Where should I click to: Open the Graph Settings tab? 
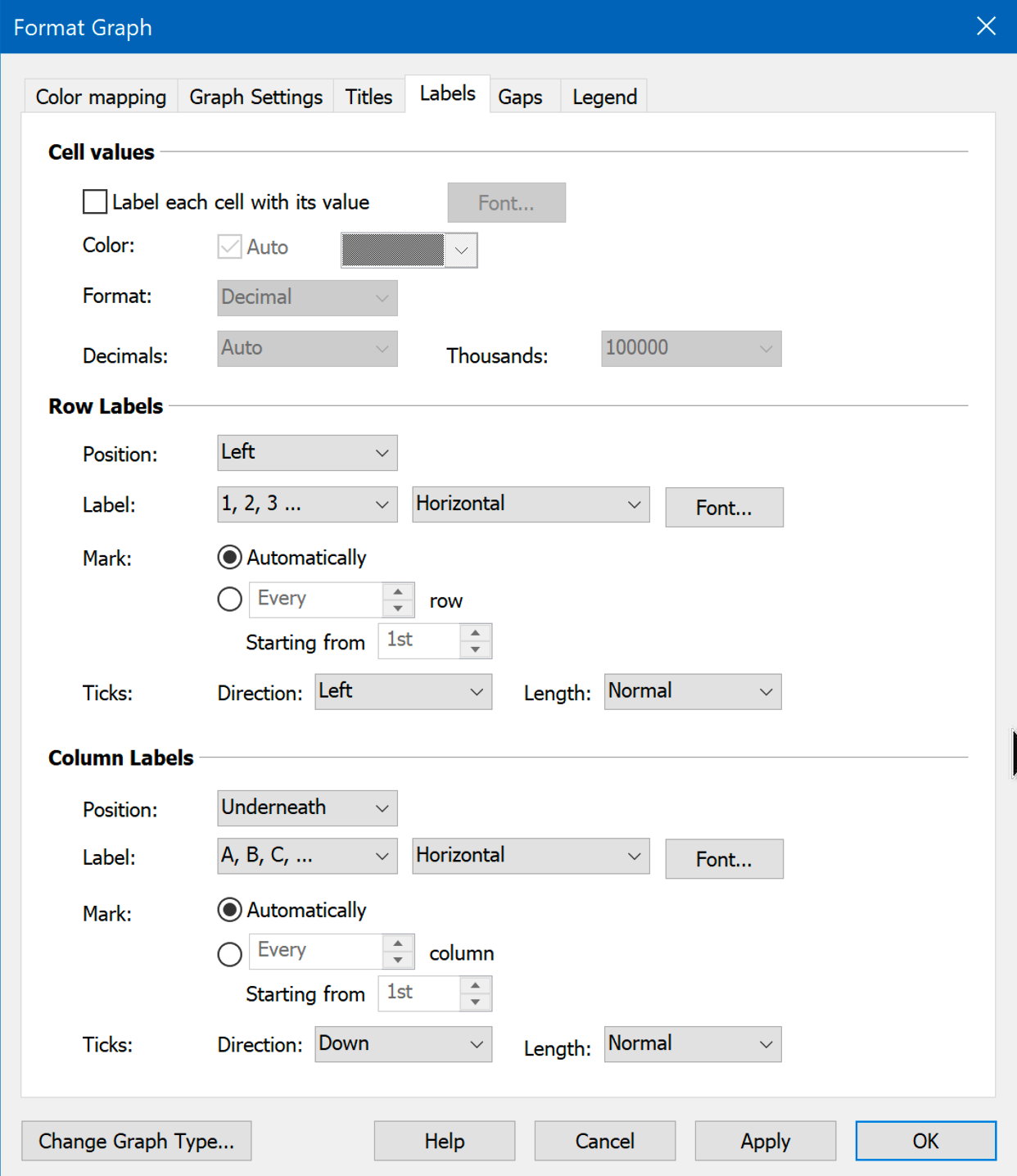click(255, 97)
